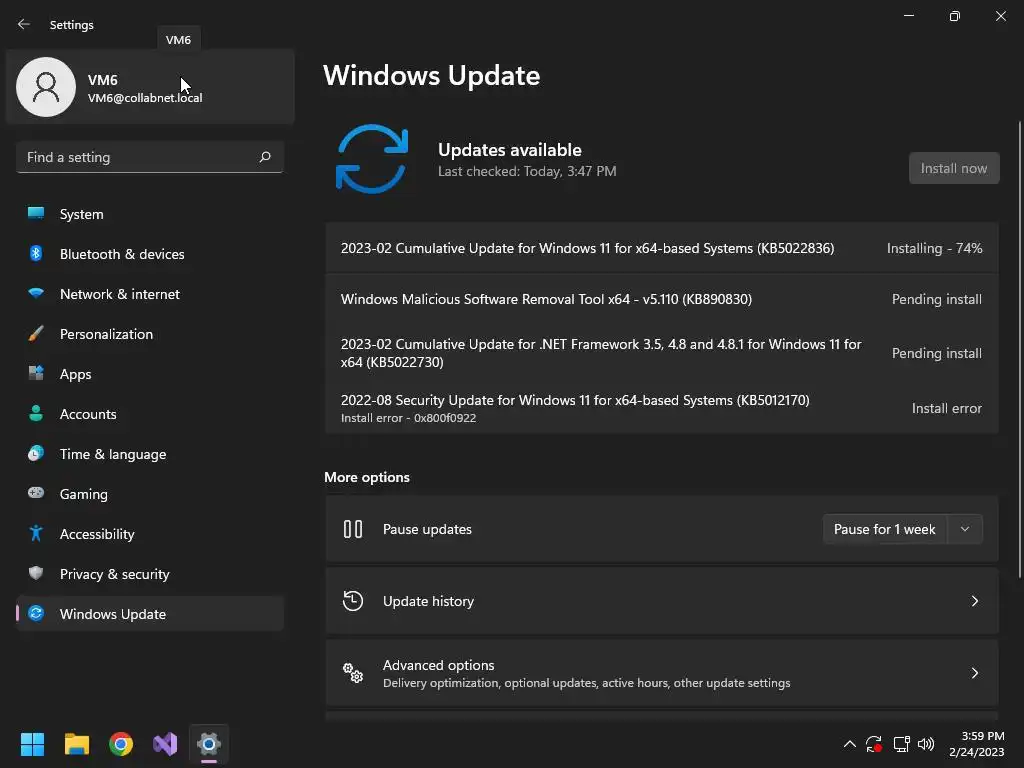This screenshot has height=768, width=1024.
Task: Open Accessibility settings
Action: pyautogui.click(x=150, y=534)
